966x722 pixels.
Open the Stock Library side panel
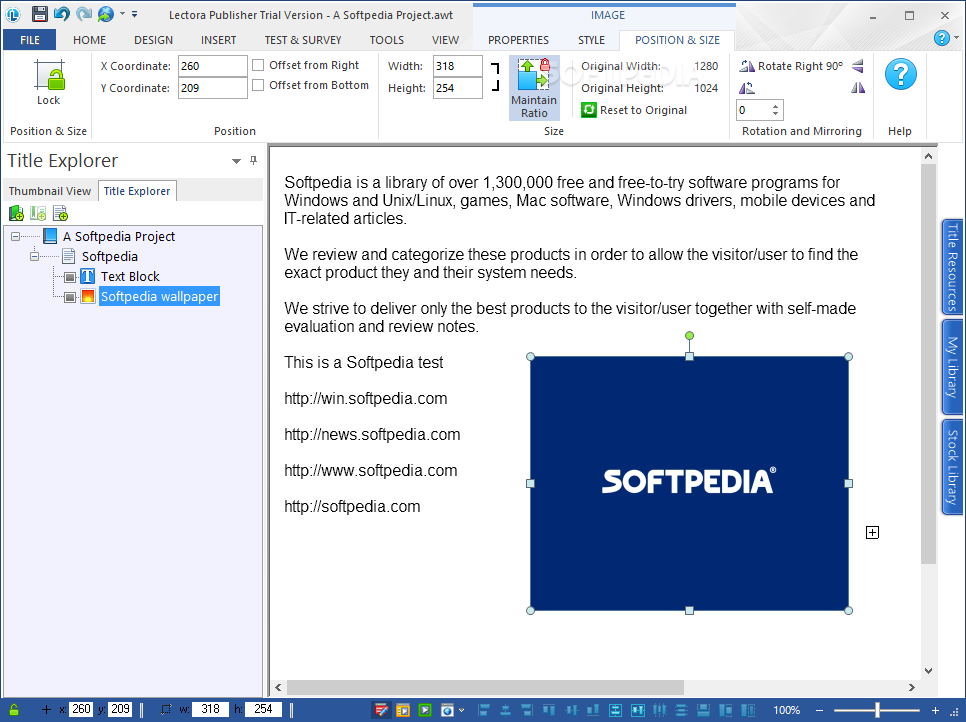pyautogui.click(x=952, y=467)
